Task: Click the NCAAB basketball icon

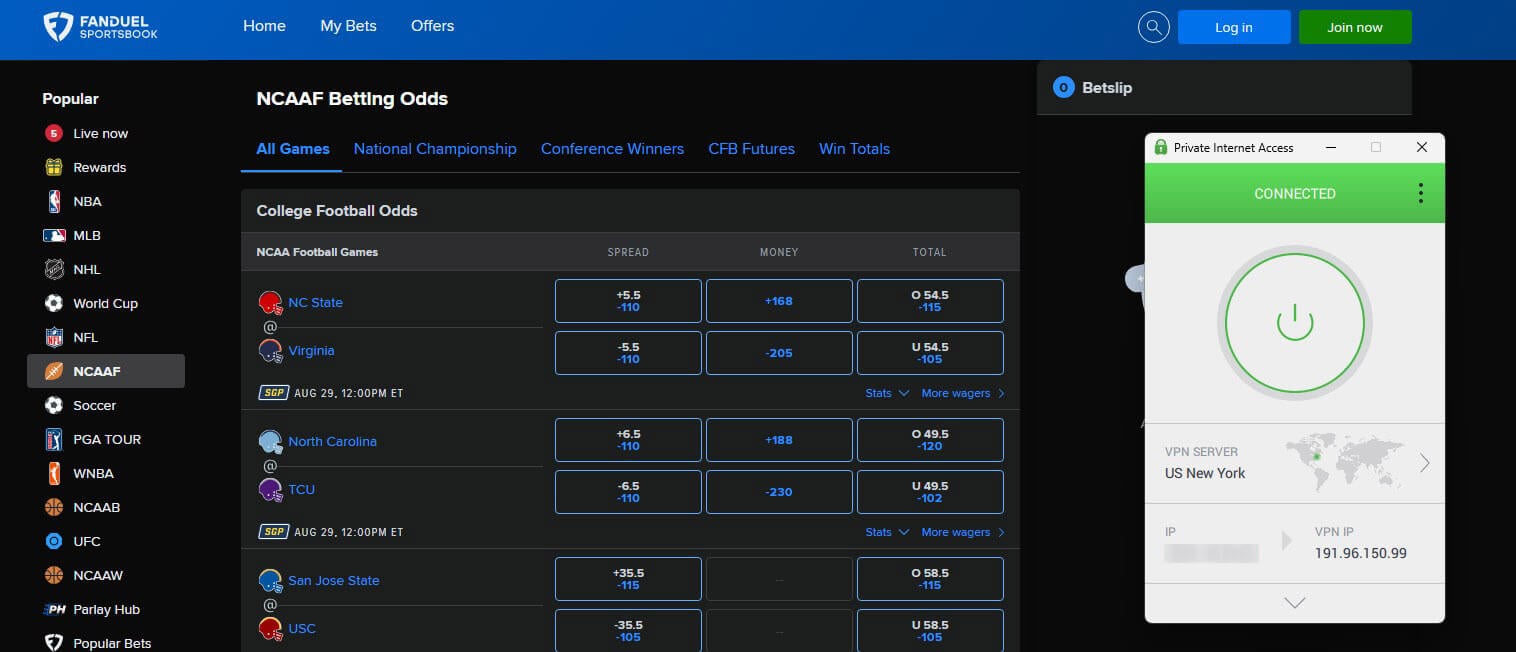Action: [54, 507]
